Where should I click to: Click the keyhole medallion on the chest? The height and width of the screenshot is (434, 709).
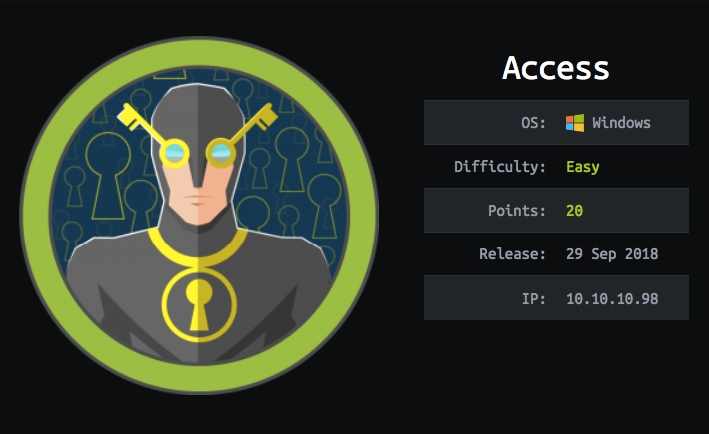point(199,306)
